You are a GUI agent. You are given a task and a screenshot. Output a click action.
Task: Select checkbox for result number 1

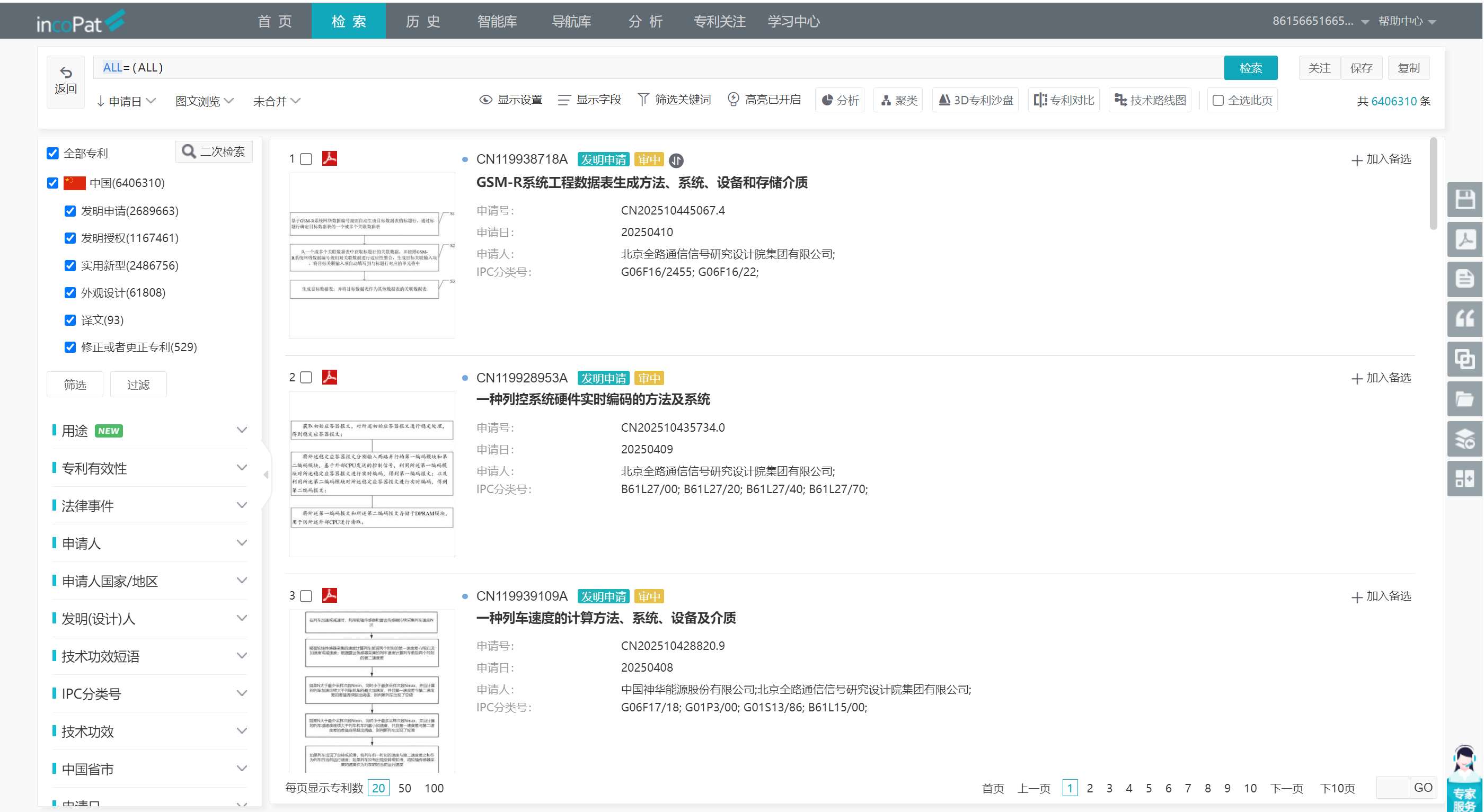pyautogui.click(x=306, y=159)
